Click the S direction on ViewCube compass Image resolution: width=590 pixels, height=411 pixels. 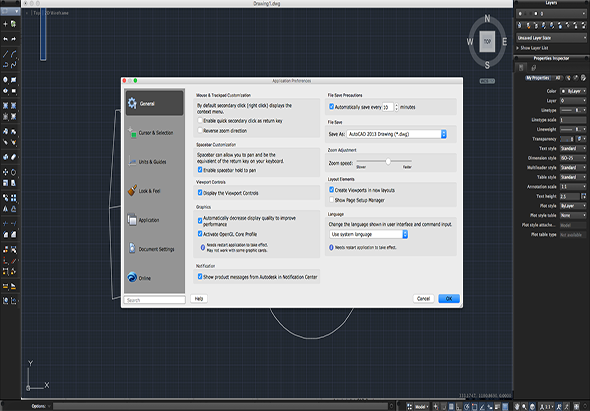(x=487, y=65)
